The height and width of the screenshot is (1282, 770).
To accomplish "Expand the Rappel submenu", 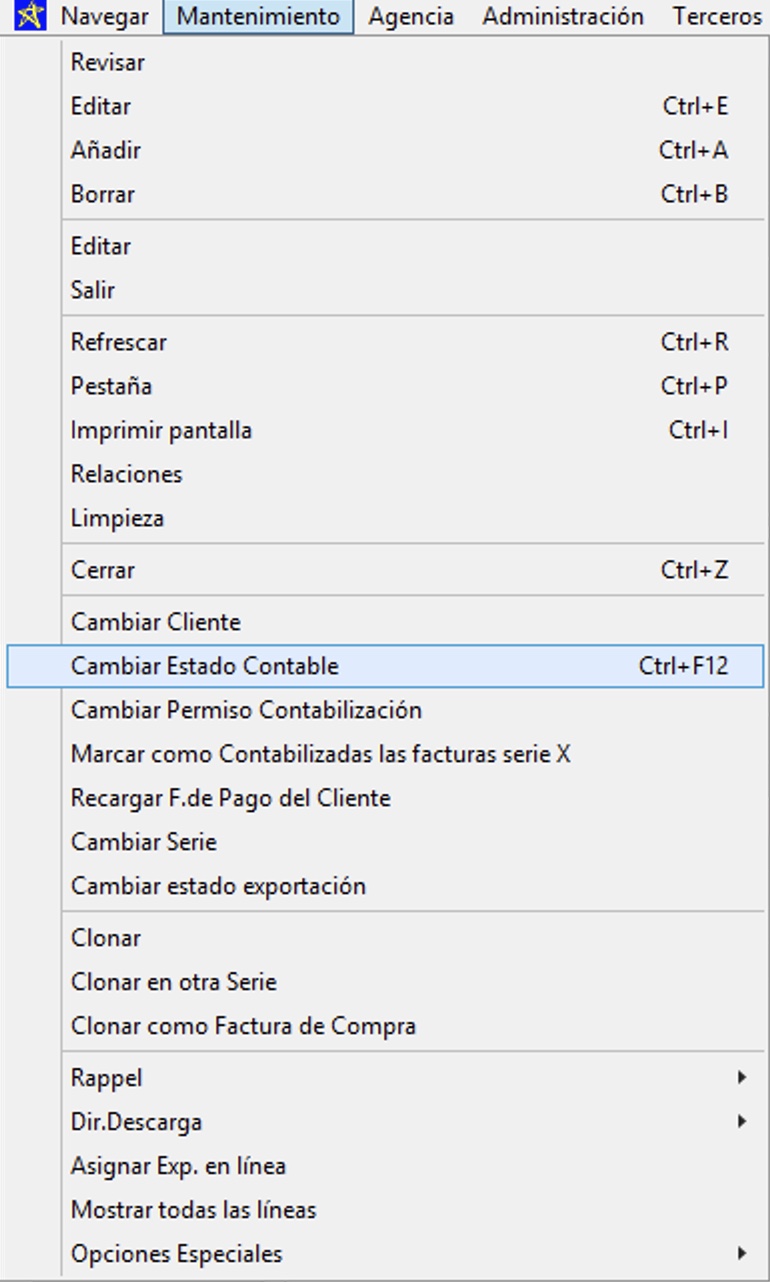I will [106, 1078].
